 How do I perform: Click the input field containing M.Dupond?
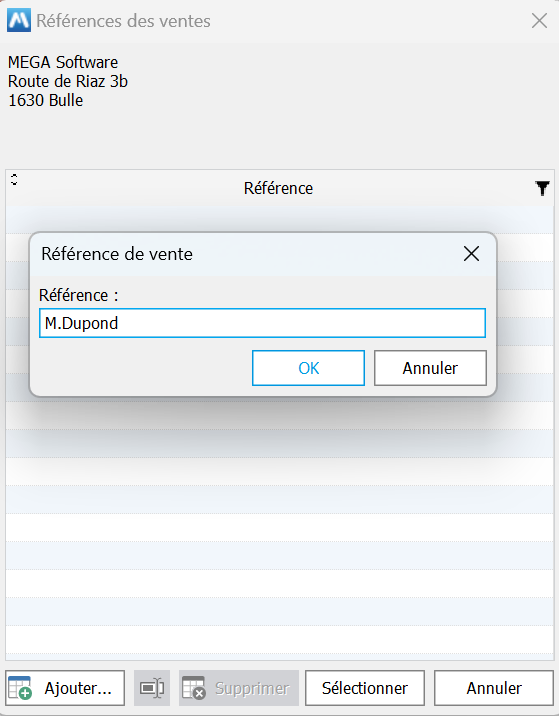click(262, 323)
